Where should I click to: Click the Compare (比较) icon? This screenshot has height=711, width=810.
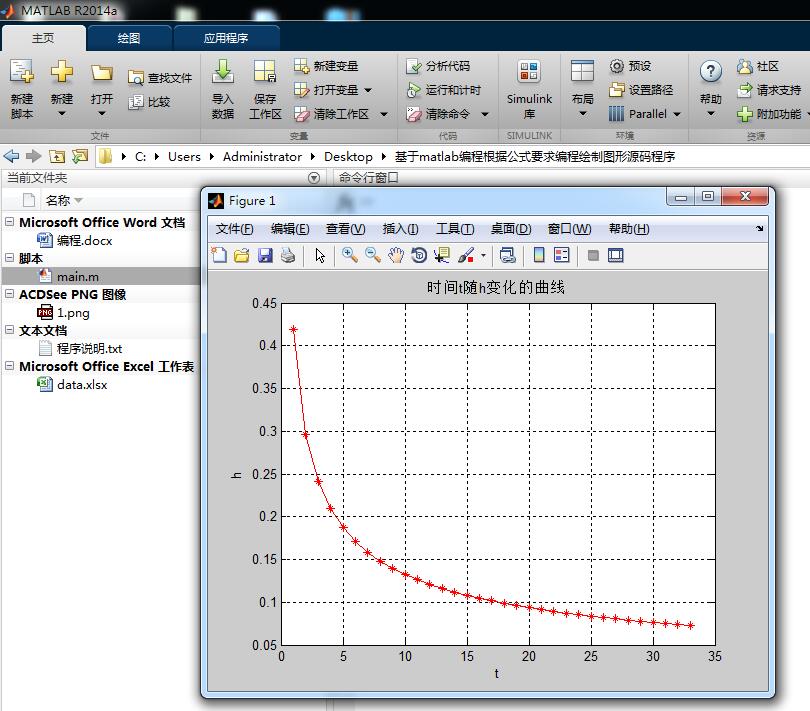pyautogui.click(x=136, y=102)
